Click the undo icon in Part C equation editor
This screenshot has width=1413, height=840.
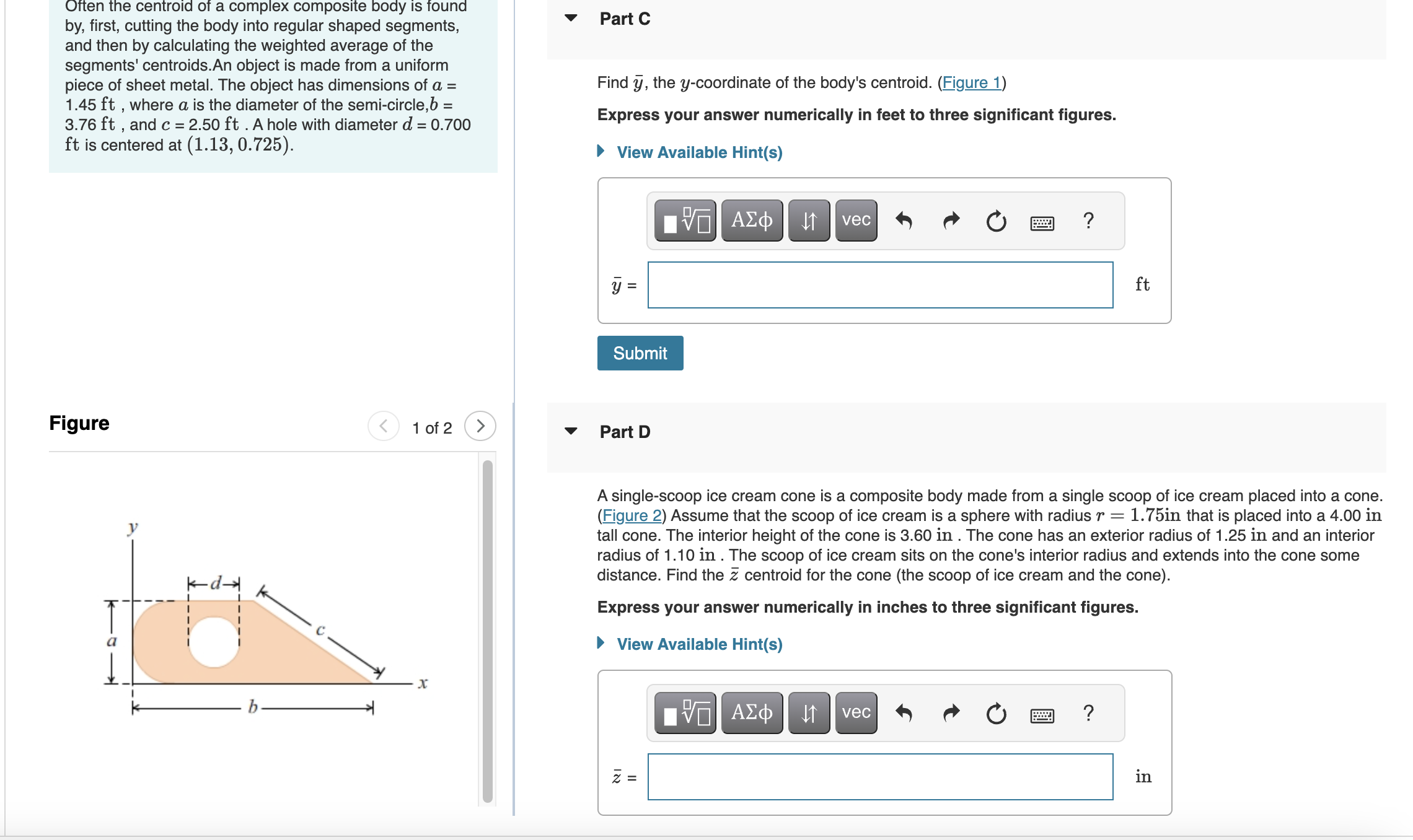click(x=904, y=221)
